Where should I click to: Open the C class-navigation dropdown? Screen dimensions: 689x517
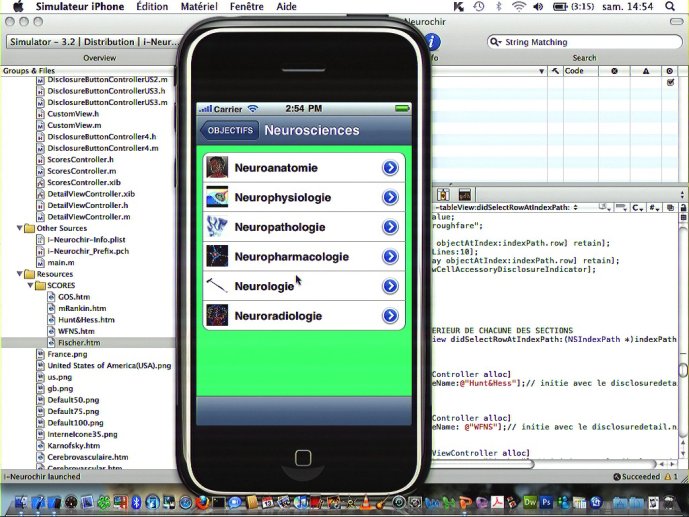tap(638, 207)
